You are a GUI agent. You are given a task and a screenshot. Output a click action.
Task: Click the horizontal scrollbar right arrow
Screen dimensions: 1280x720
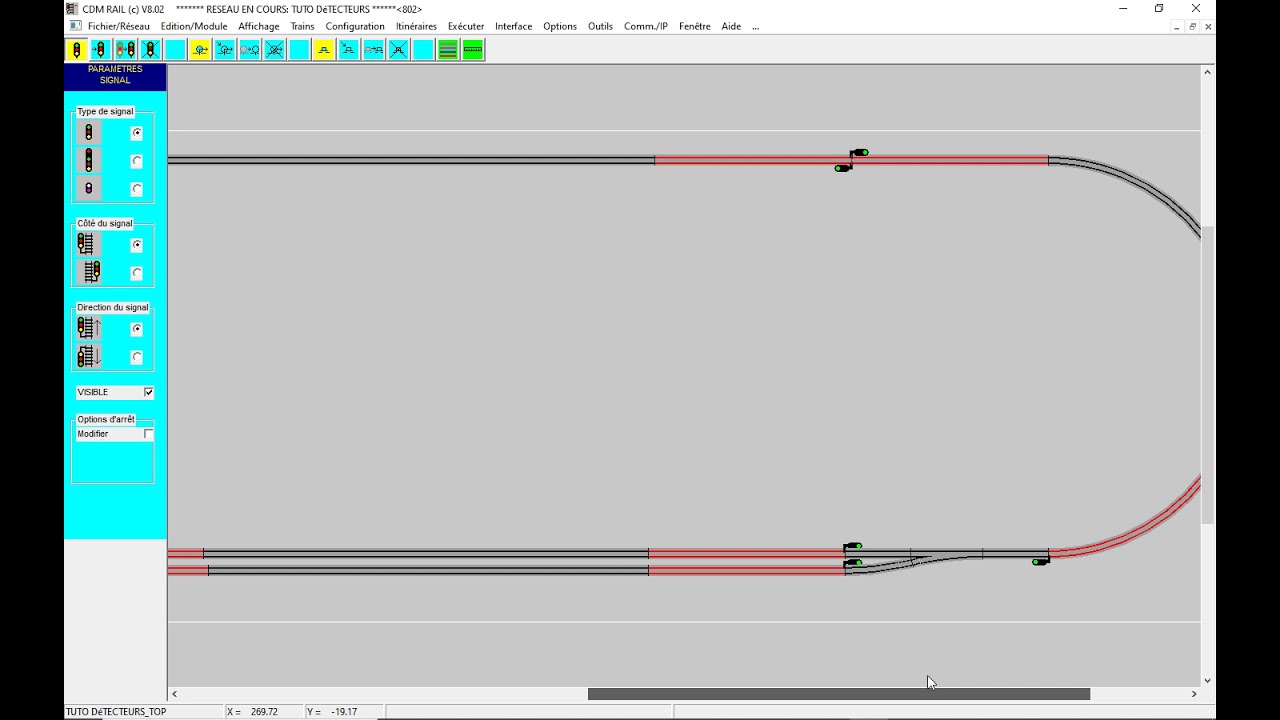(1194, 694)
